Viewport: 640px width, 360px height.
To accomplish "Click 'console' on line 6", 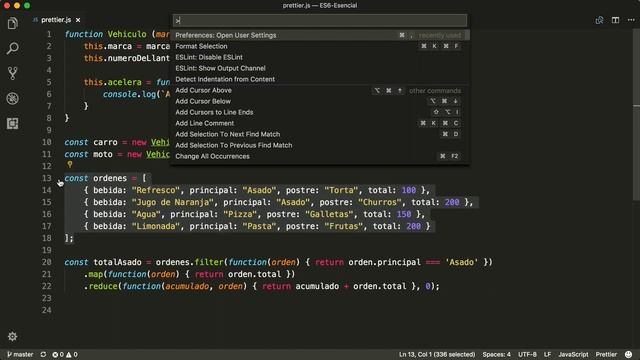I will [119, 94].
